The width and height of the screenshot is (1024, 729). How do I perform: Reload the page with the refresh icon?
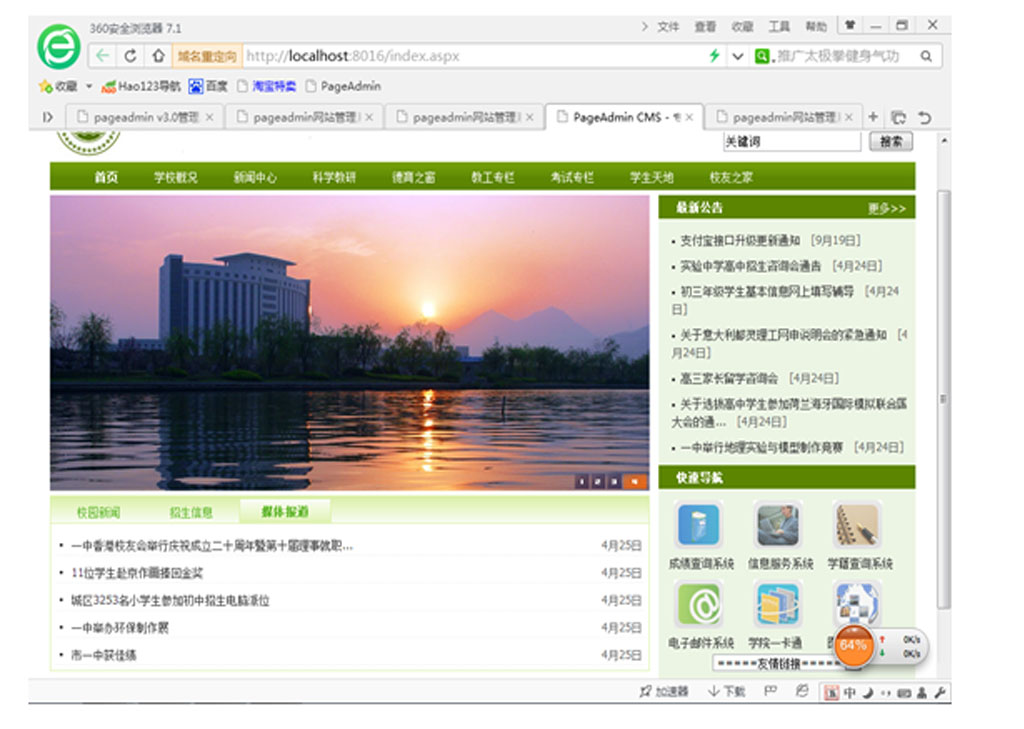coord(130,56)
